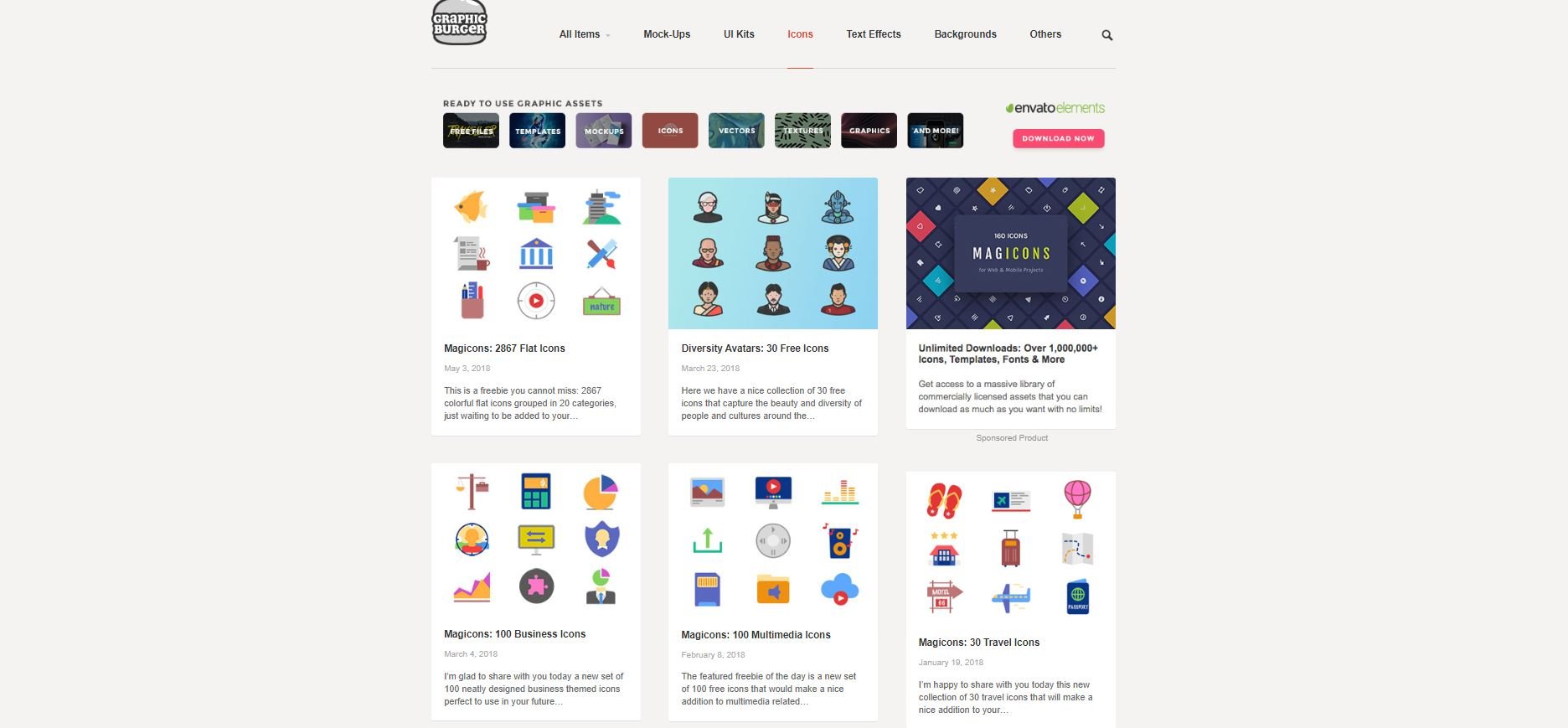This screenshot has height=728, width=1568.
Task: Open Diversity Avatars: 30 Free Icons link
Action: click(755, 349)
